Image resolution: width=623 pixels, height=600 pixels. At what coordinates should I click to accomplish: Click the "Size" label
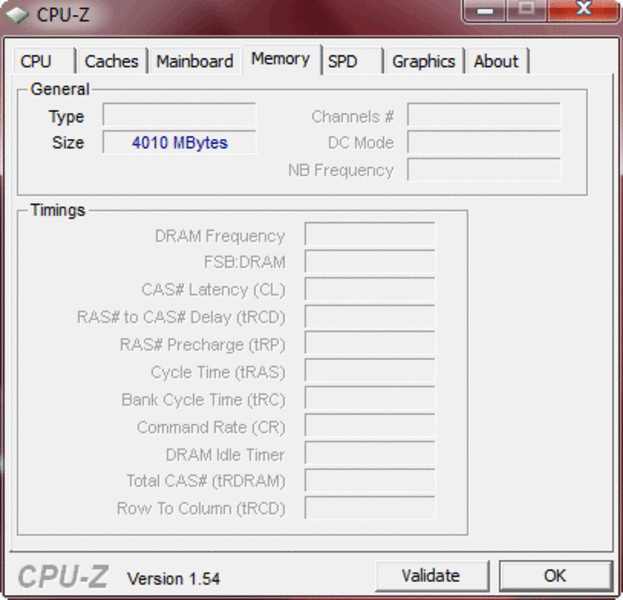[x=68, y=143]
